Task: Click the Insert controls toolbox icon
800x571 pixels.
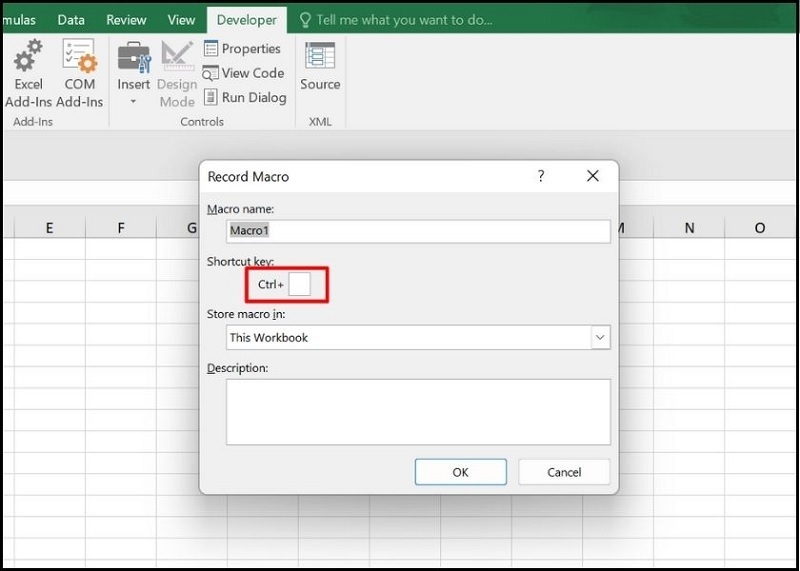Action: [x=133, y=56]
